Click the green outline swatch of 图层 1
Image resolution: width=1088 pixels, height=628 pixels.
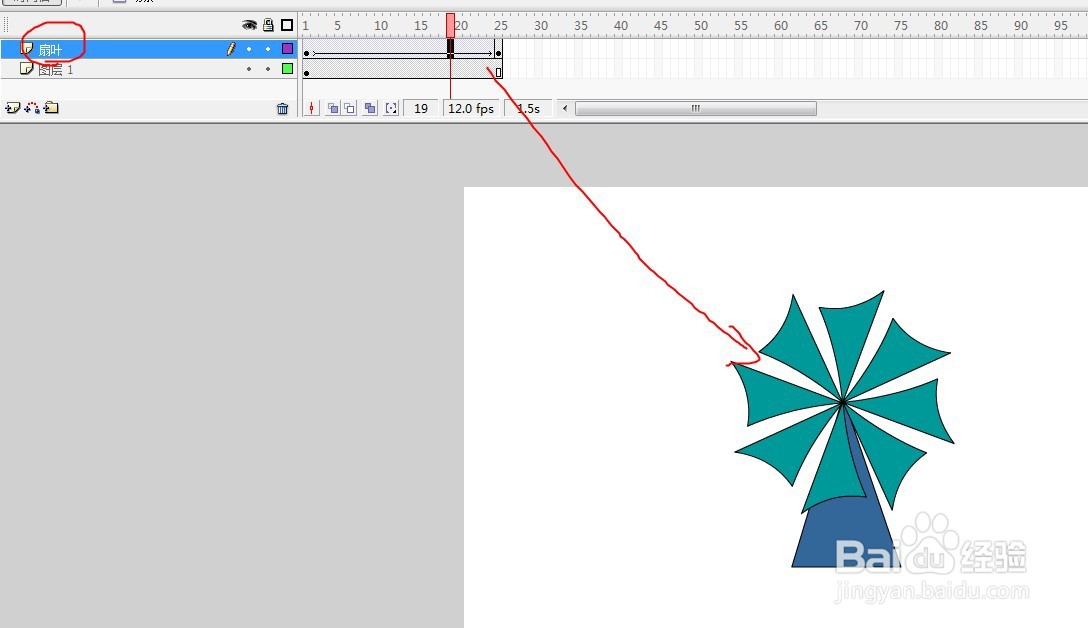click(x=287, y=69)
